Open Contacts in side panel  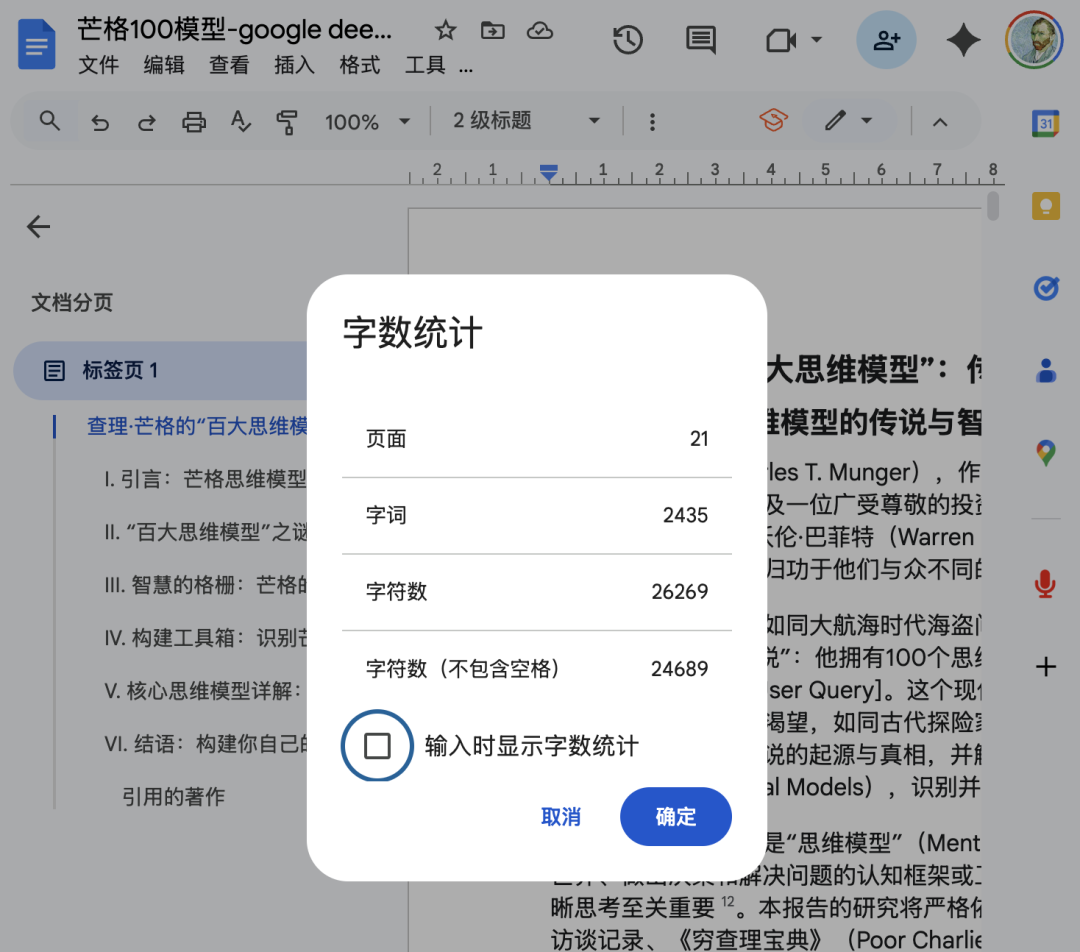click(1046, 371)
